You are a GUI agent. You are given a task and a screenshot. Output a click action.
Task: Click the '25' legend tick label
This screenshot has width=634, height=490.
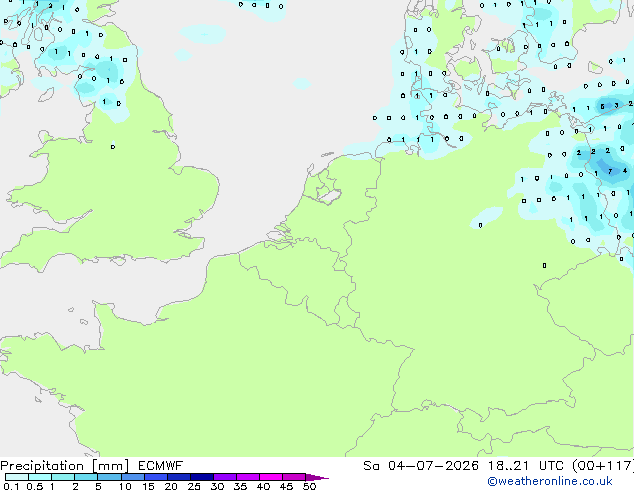coord(194,486)
